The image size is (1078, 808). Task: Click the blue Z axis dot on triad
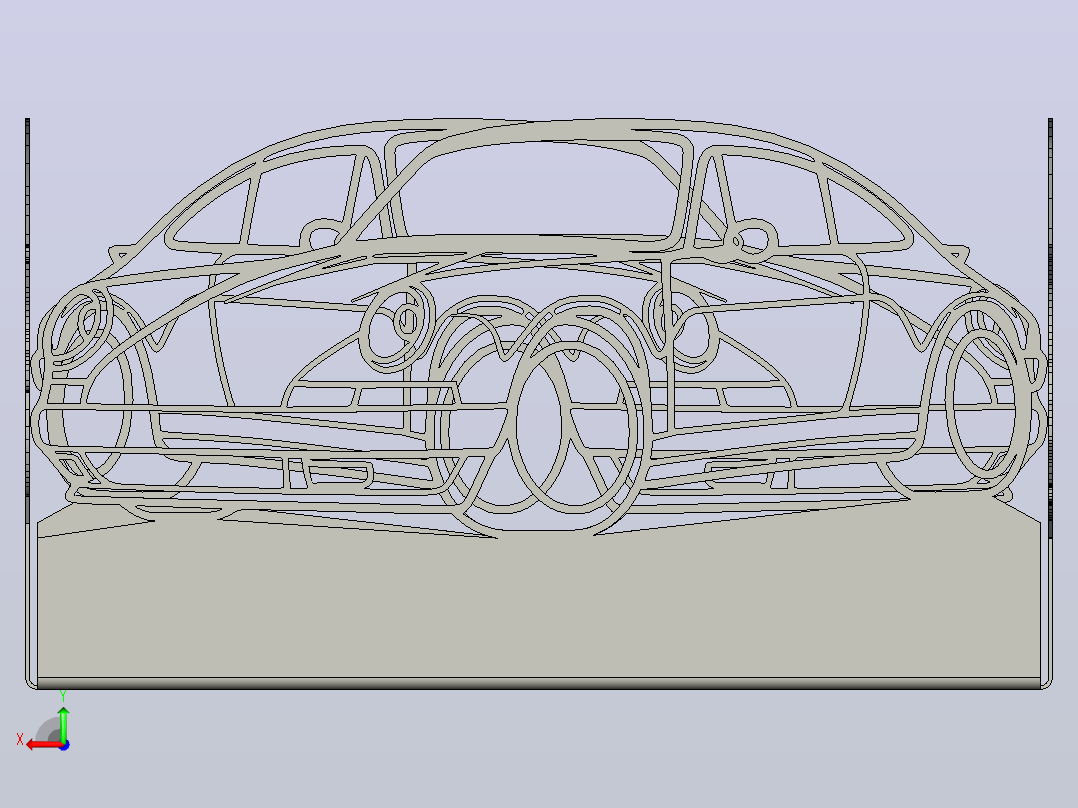click(64, 745)
